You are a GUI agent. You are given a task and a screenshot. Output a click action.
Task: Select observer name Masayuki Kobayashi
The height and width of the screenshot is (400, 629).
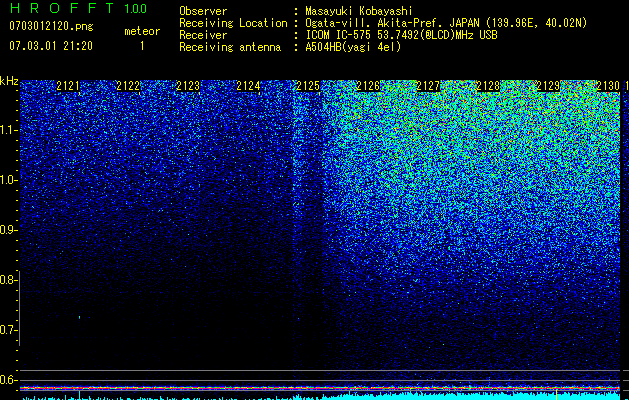(359, 11)
